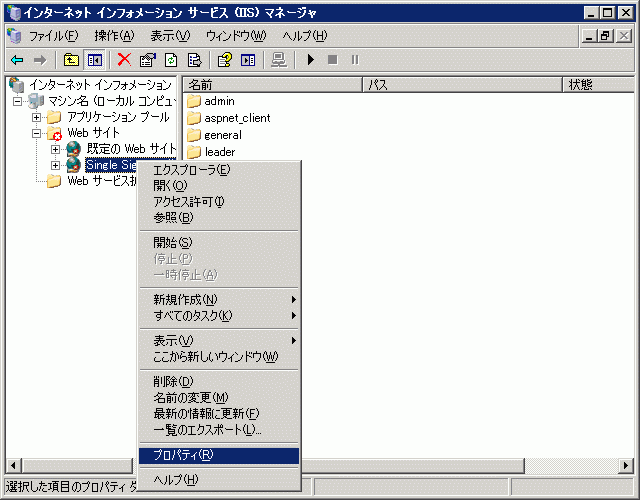Select the Web サイト tree node

(93, 133)
